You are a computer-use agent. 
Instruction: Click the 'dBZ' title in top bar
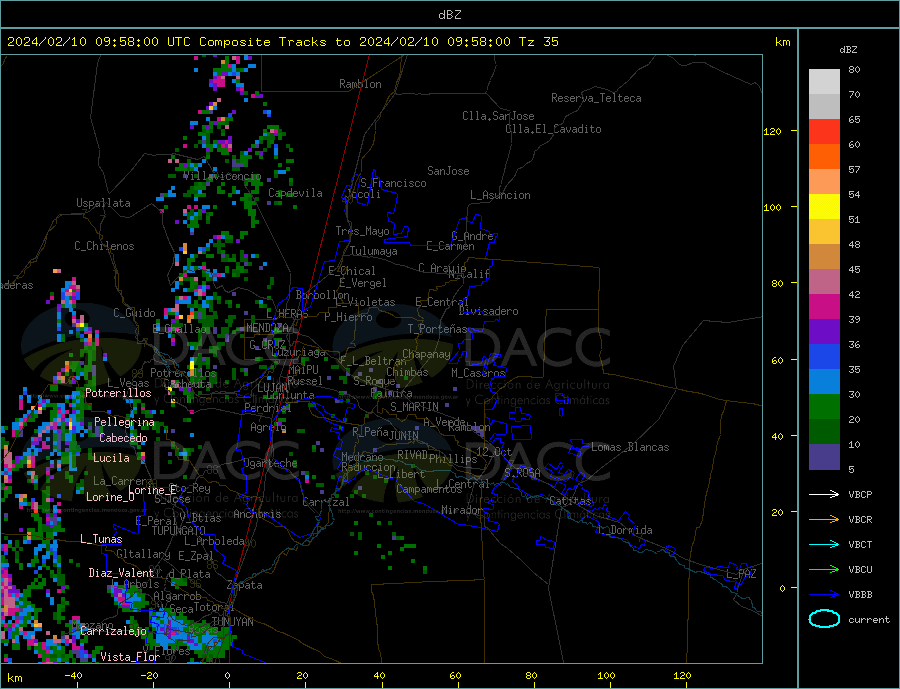point(449,15)
